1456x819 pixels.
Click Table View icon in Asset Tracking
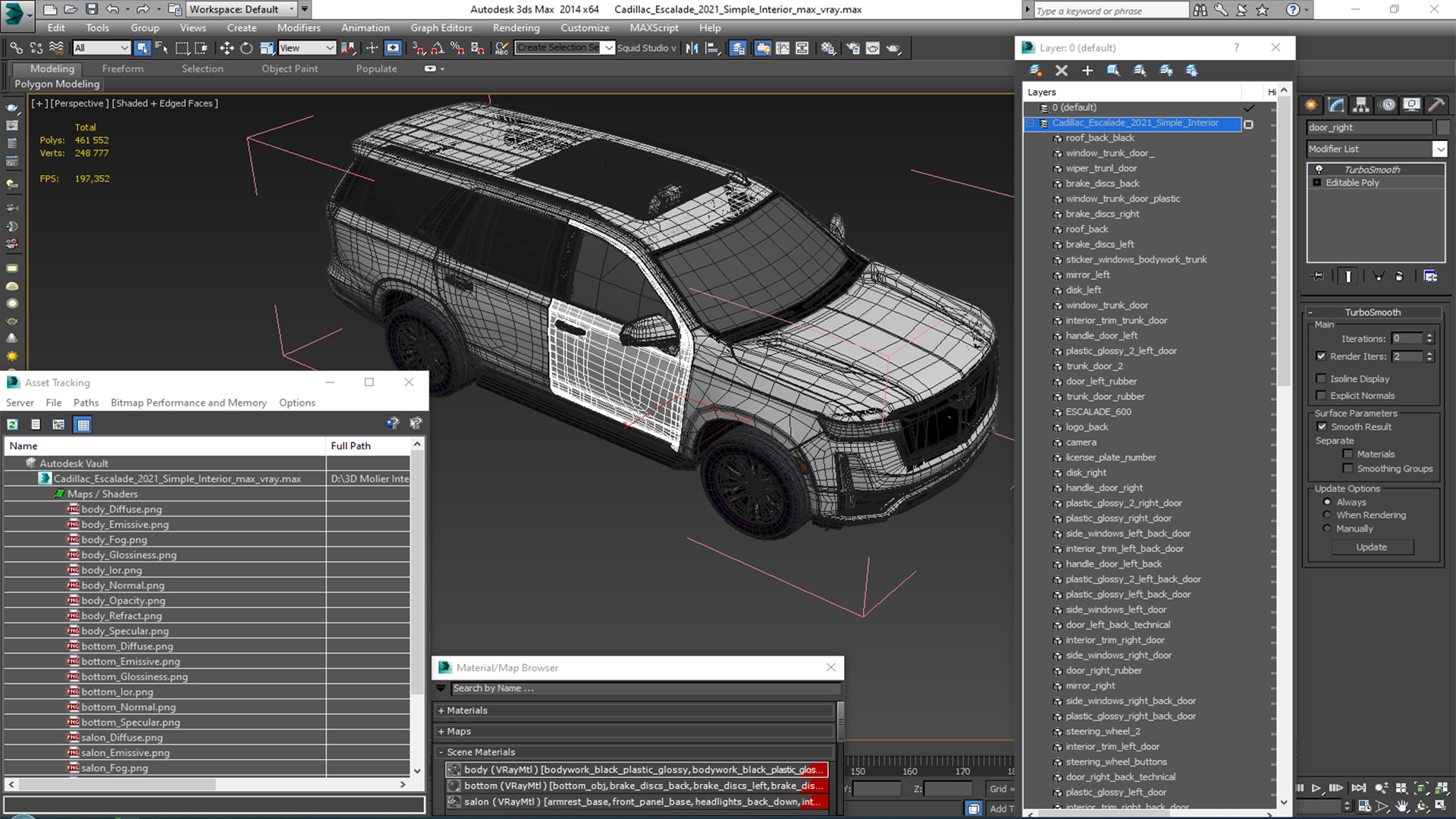coord(83,425)
